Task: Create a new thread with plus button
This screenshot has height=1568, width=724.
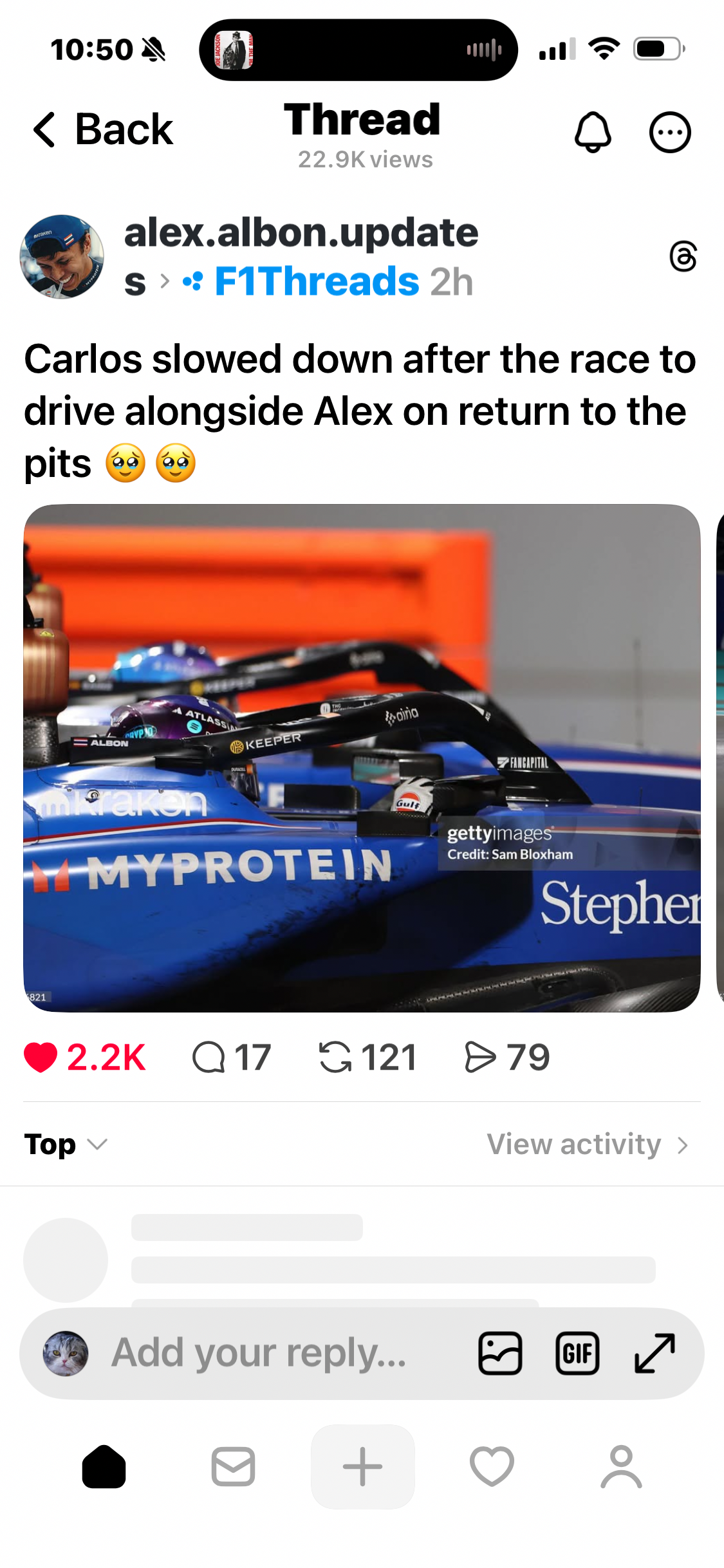Action: pos(363,1466)
